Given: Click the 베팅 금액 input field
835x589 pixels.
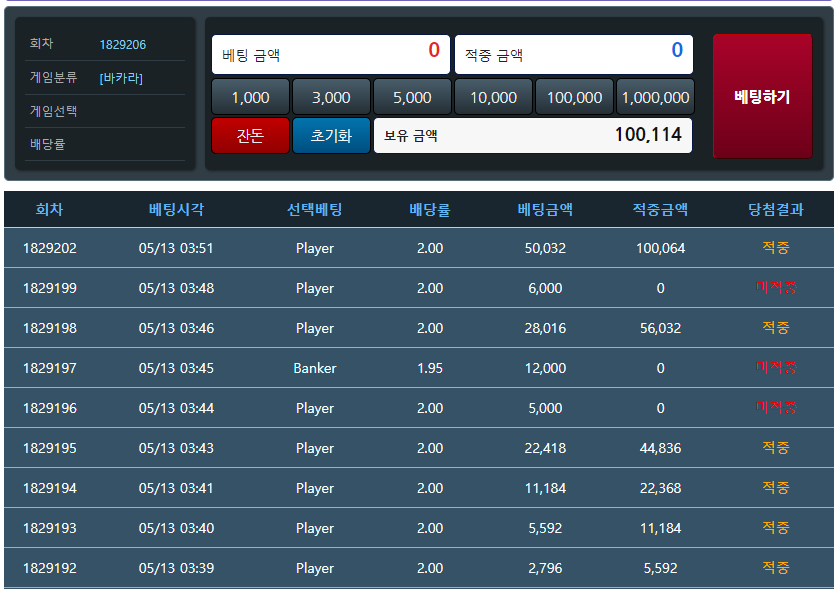Looking at the screenshot, I should tap(331, 54).
